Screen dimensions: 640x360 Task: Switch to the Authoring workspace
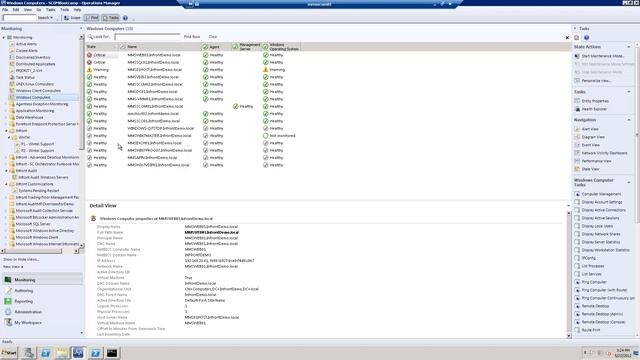(42, 291)
